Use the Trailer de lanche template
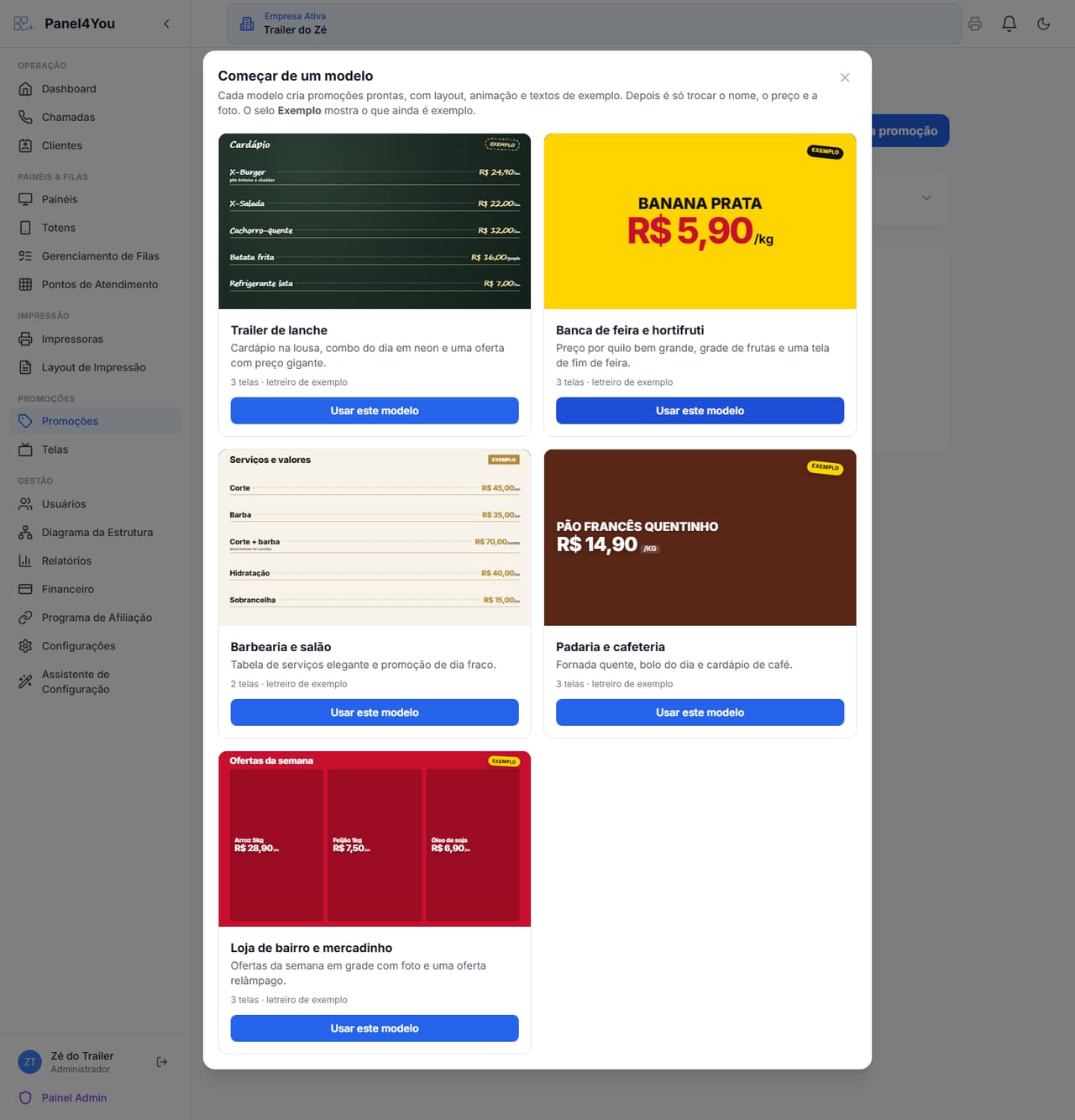The height and width of the screenshot is (1120, 1075). 375,411
